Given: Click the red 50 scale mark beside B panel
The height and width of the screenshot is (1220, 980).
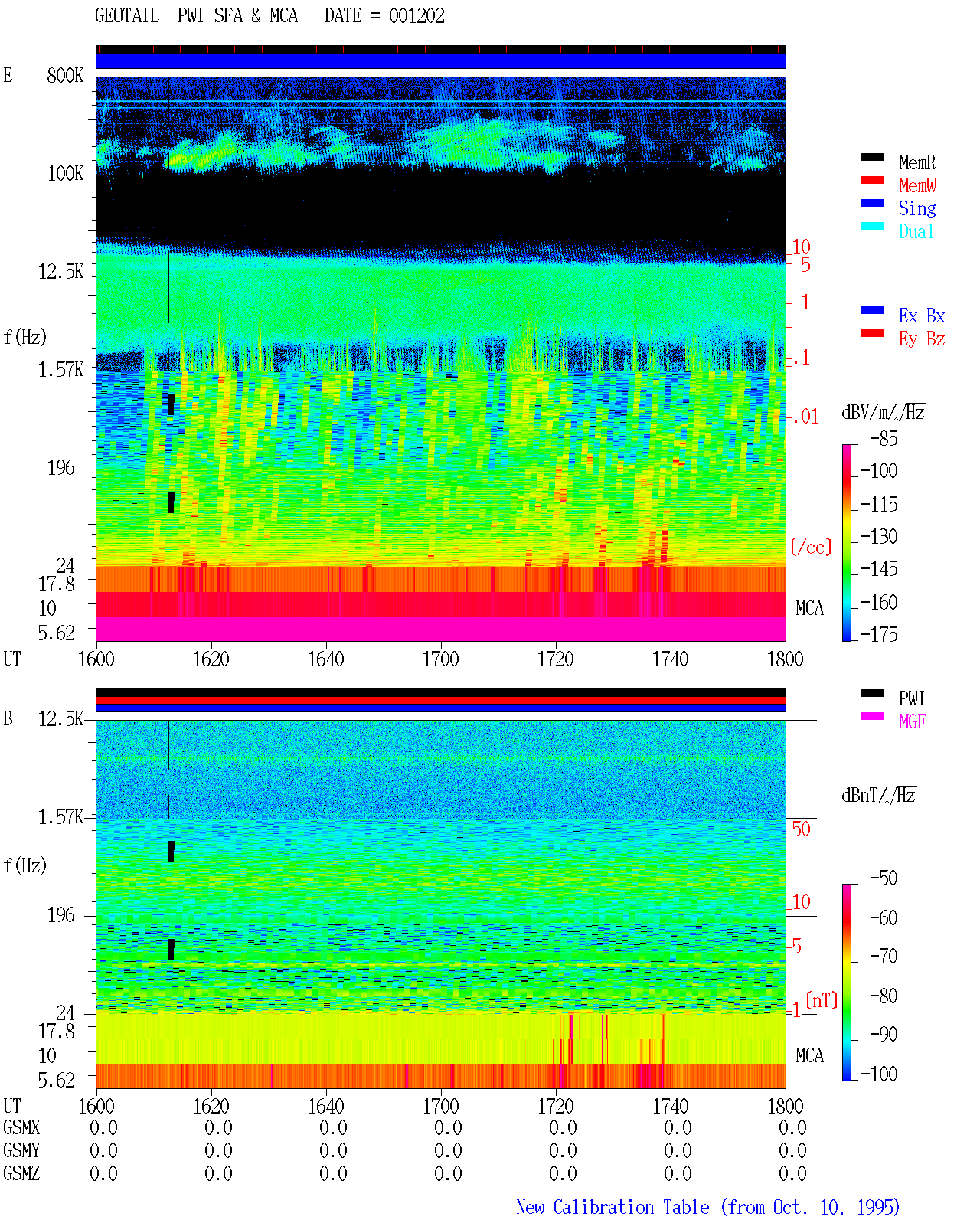Looking at the screenshot, I should click(x=801, y=829).
